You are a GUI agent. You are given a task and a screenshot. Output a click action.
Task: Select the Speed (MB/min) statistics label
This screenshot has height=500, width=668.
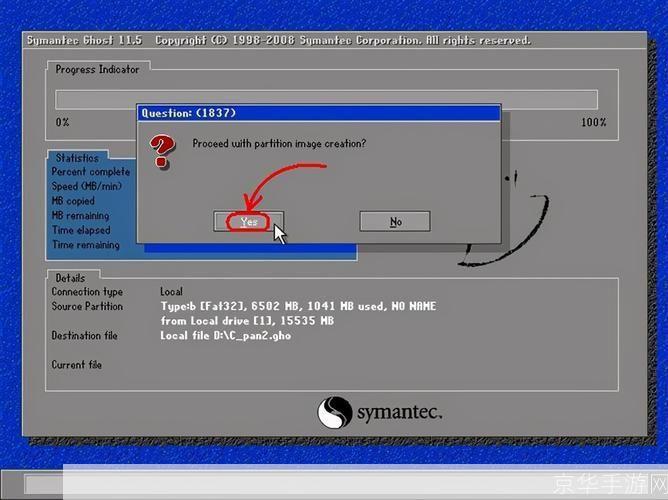click(x=86, y=187)
